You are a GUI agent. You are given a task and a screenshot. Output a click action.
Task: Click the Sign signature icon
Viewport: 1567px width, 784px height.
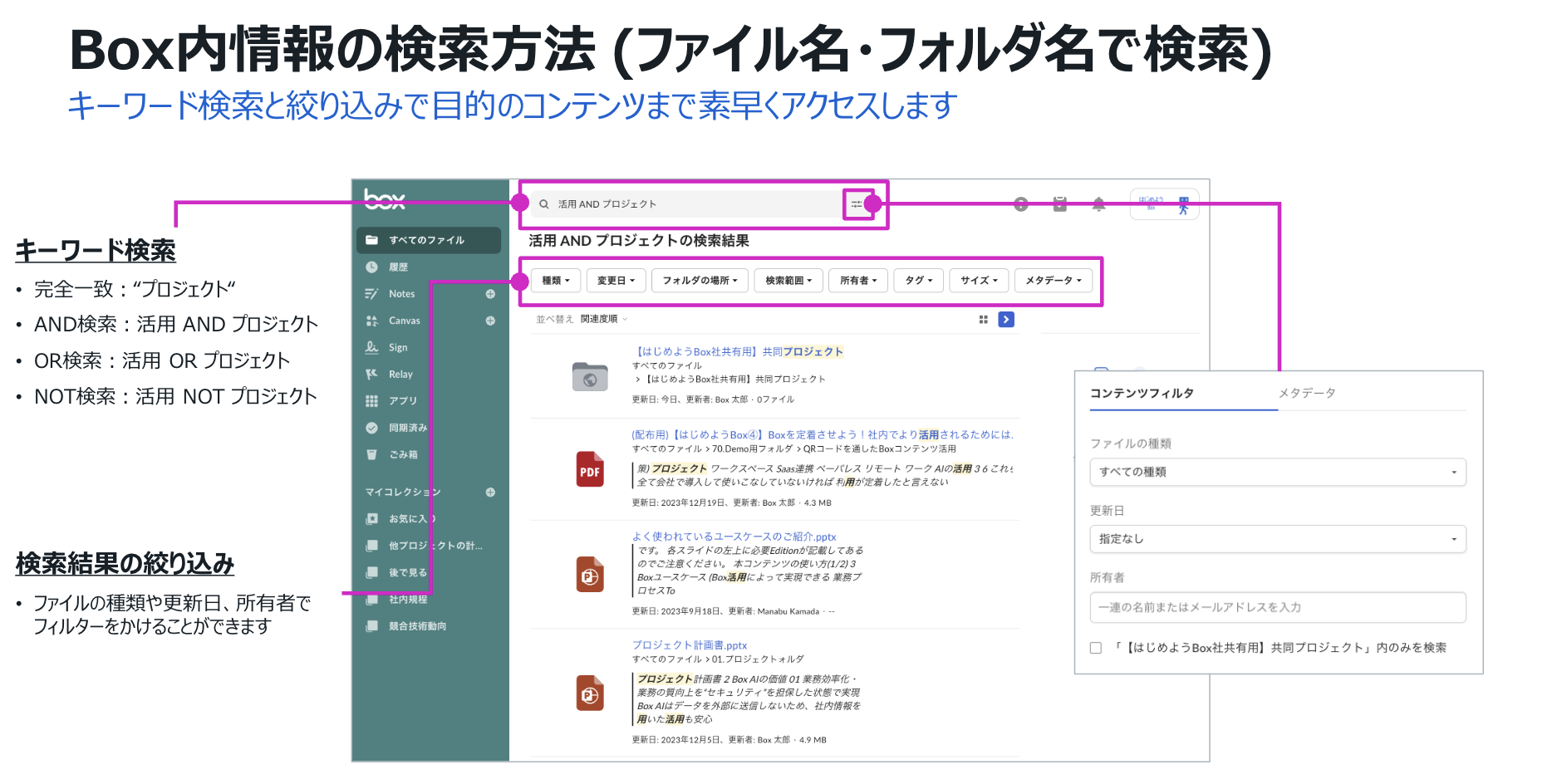(x=371, y=347)
